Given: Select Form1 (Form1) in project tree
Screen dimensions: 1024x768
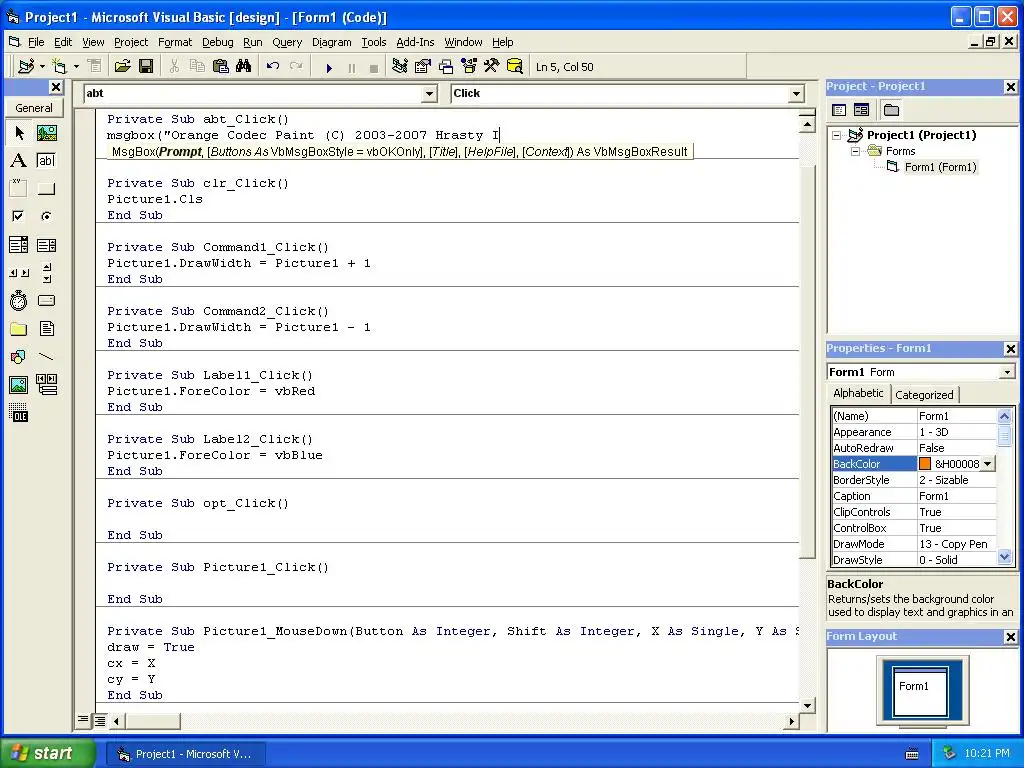Looking at the screenshot, I should 940,167.
